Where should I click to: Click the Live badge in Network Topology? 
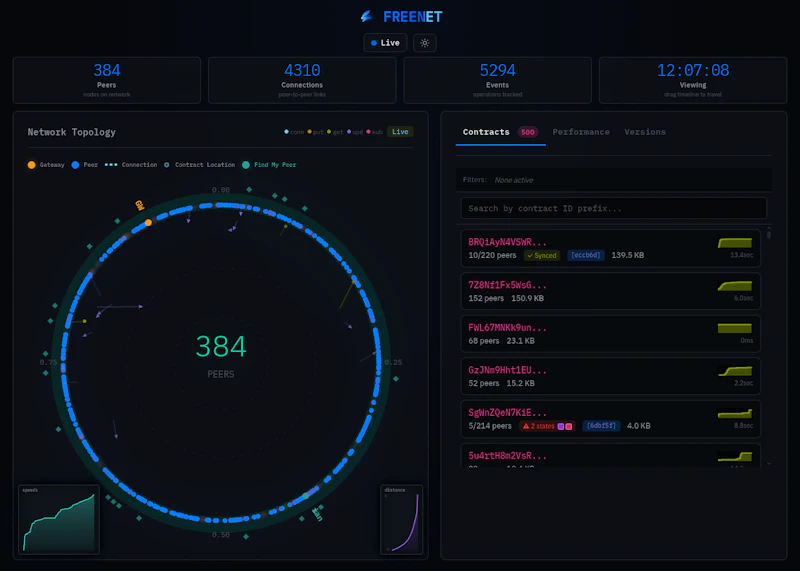pyautogui.click(x=400, y=132)
